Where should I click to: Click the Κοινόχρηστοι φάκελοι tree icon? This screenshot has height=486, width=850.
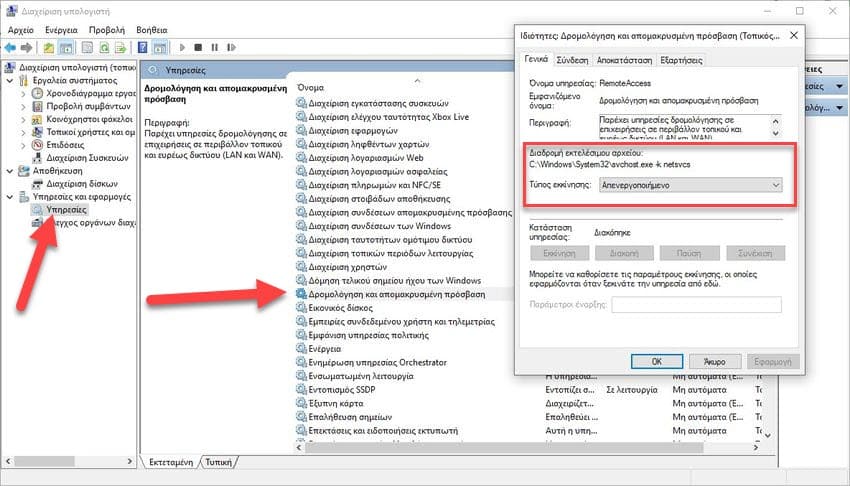[x=37, y=119]
